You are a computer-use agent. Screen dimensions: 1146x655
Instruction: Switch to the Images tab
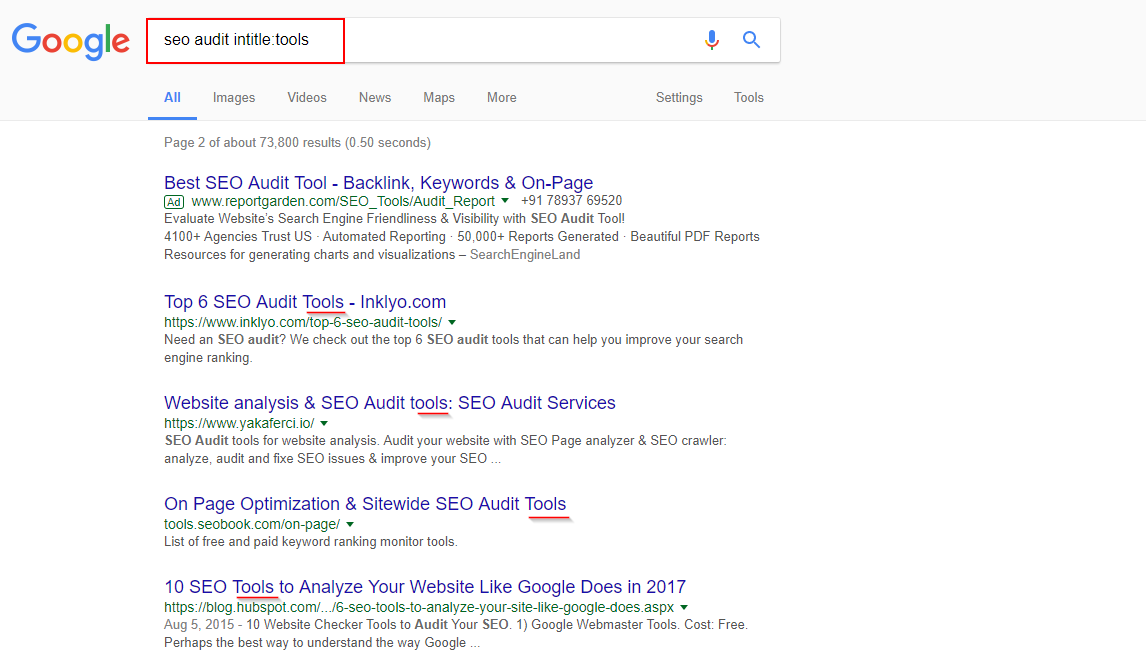click(x=234, y=98)
